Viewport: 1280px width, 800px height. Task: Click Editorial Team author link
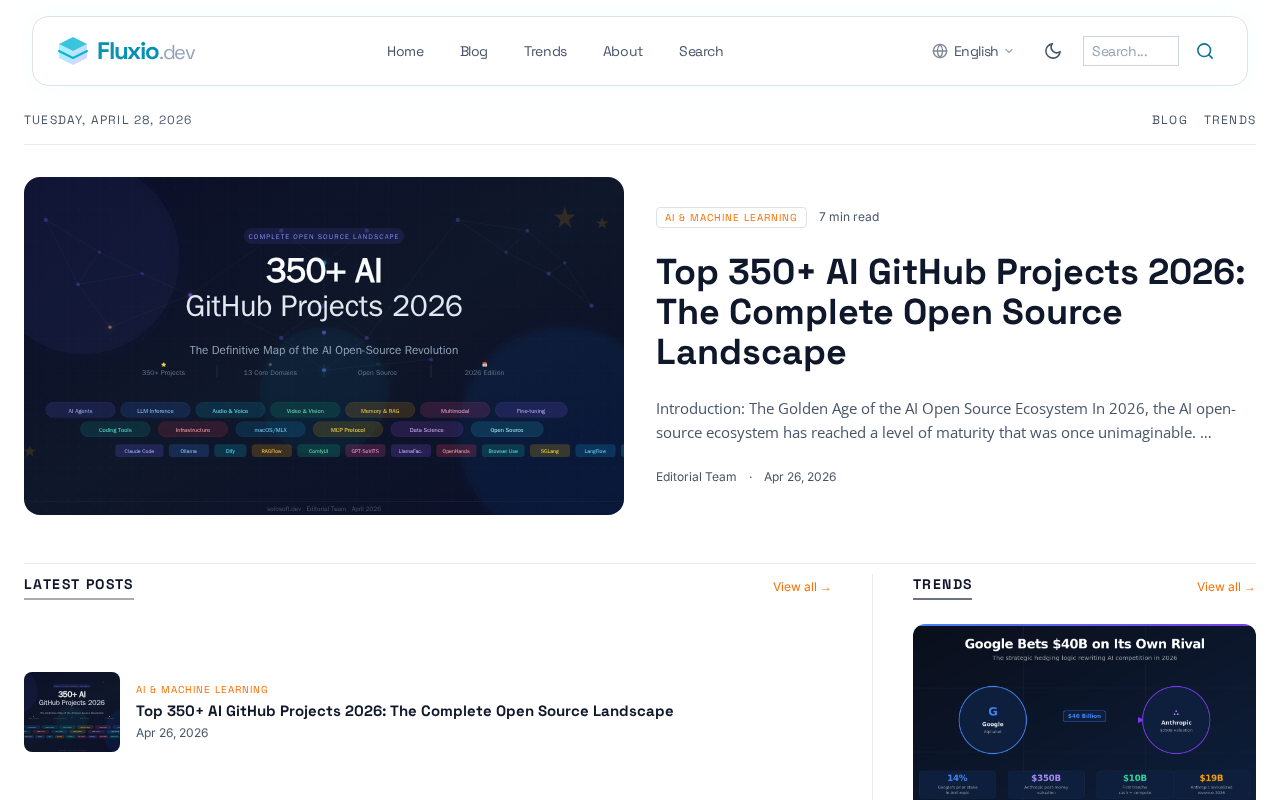(x=696, y=477)
